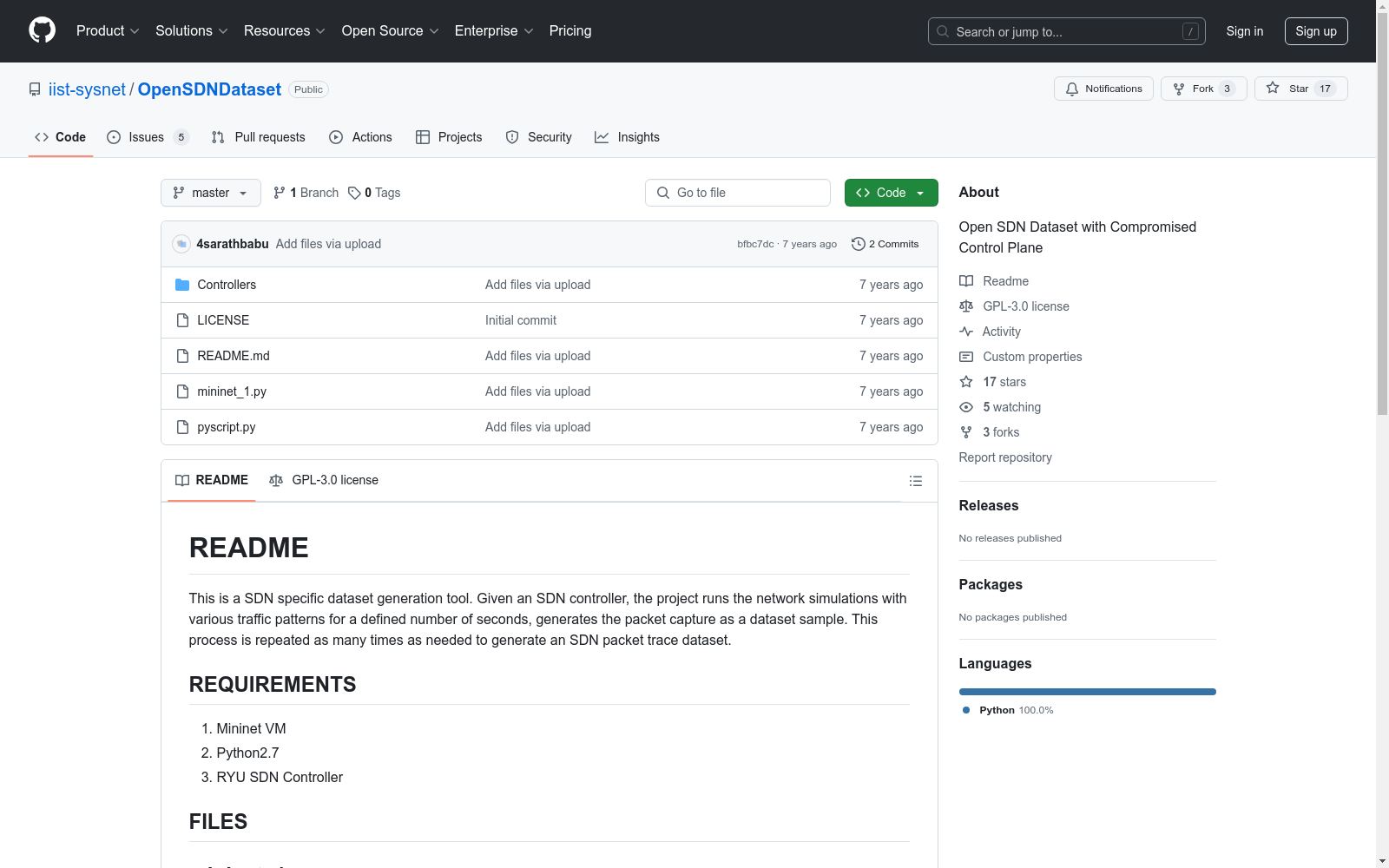Viewport: 1389px width, 868px height.
Task: Click the Controllers folder icon
Action: click(x=182, y=285)
